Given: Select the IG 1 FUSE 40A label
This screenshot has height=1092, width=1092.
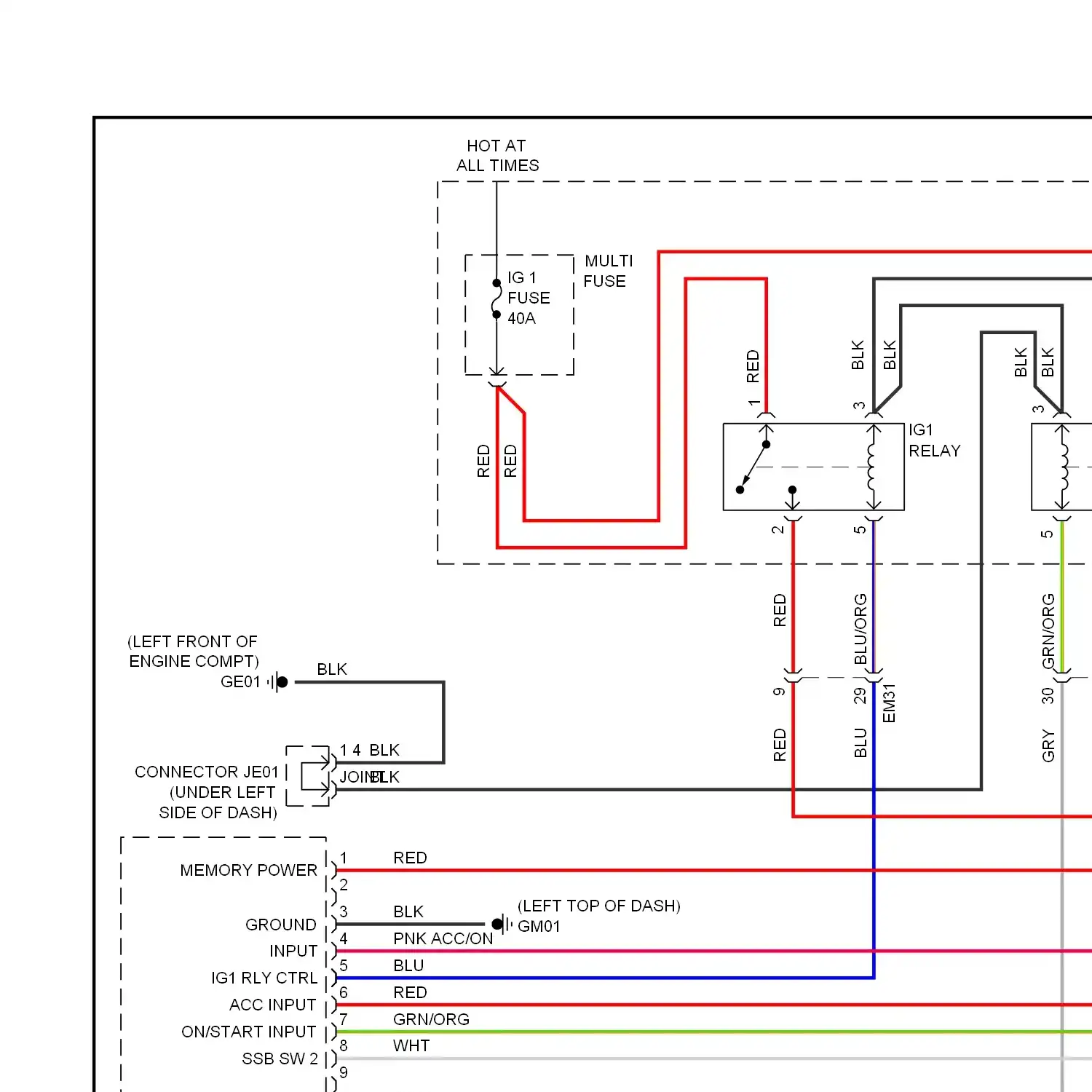Looking at the screenshot, I should [529, 298].
